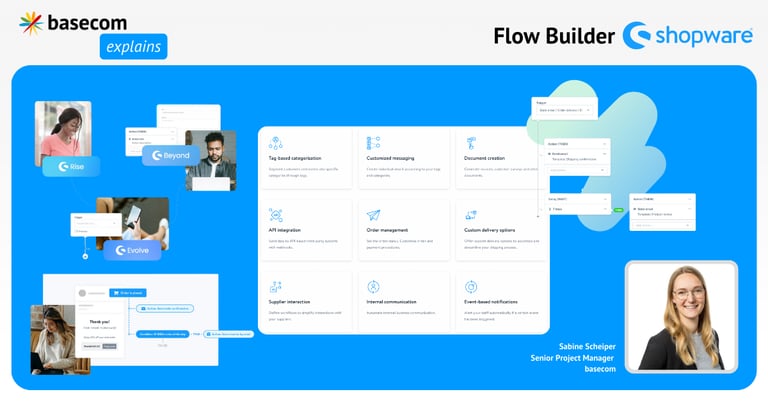Open the add action dropdown under Send email

(662, 225)
